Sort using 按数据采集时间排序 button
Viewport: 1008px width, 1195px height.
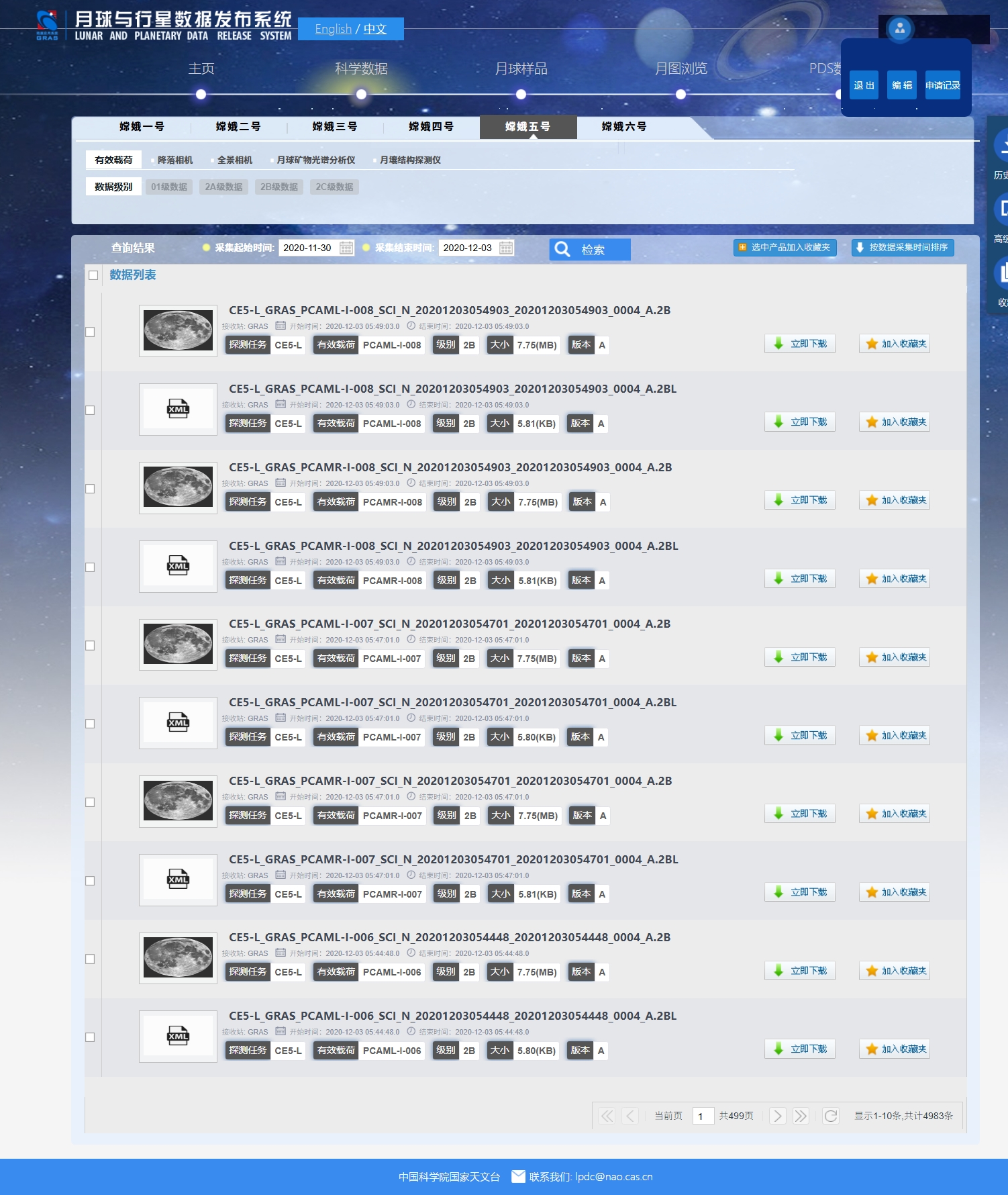tap(902, 248)
